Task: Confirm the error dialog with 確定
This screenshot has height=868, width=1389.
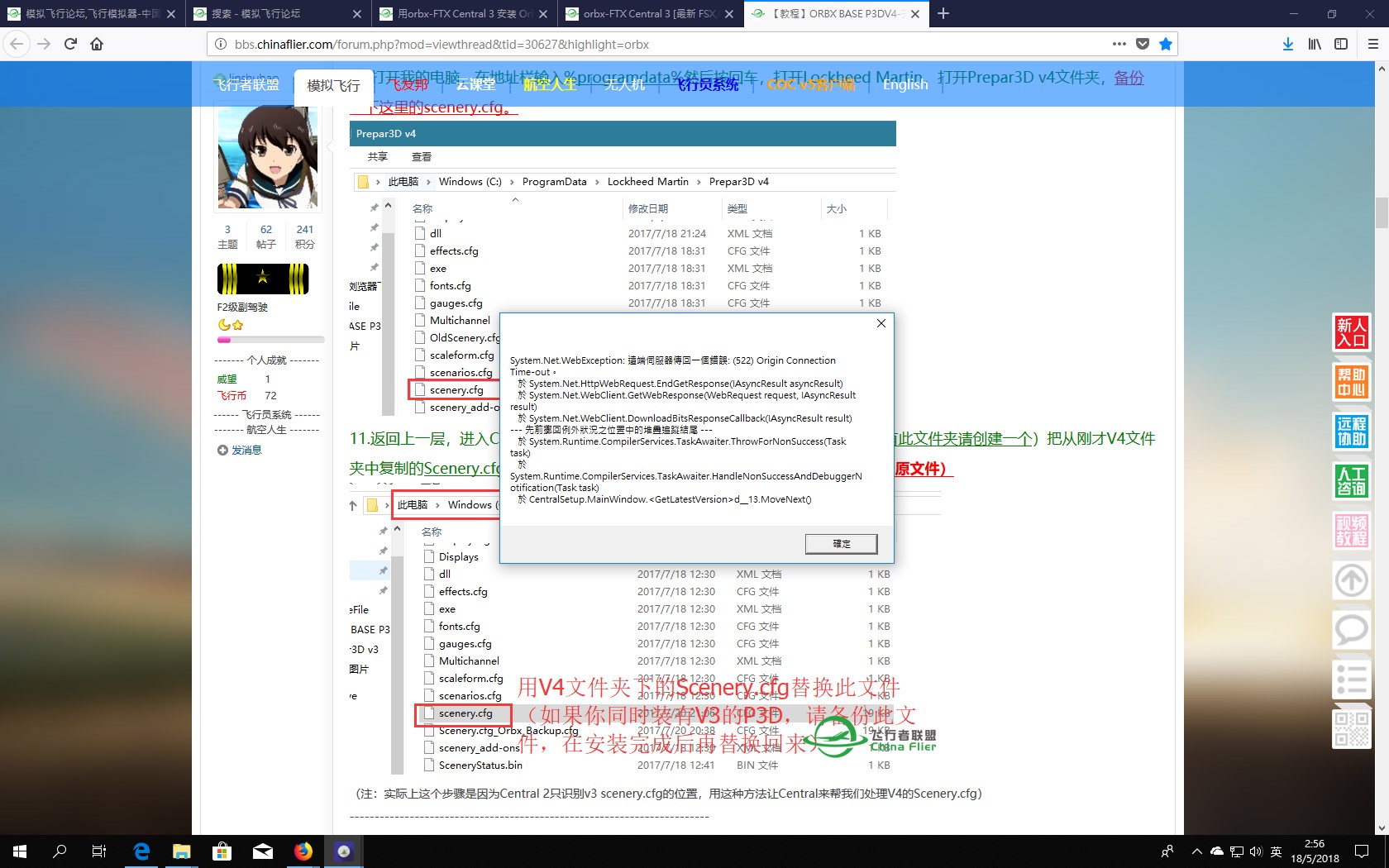Action: point(841,543)
